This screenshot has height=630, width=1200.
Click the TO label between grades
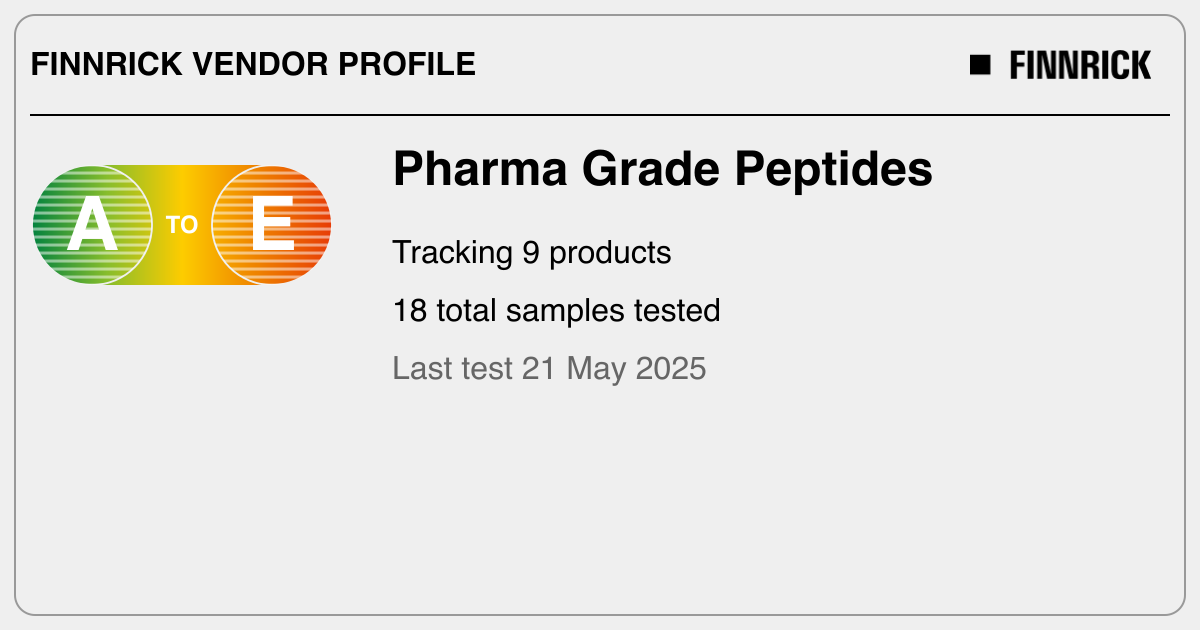click(182, 226)
